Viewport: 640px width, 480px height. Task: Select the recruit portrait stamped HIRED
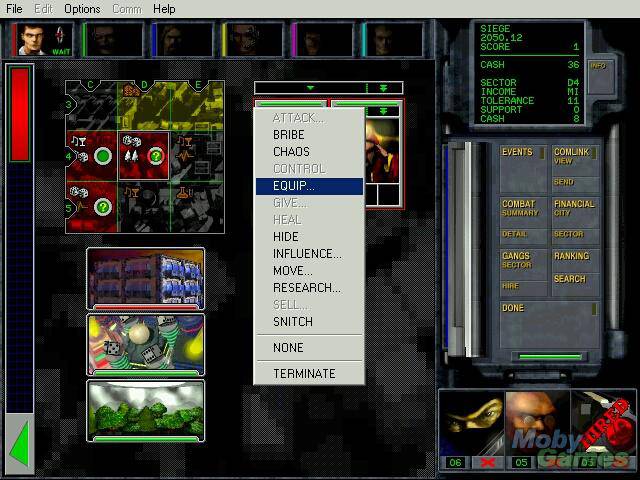pyautogui.click(x=602, y=424)
